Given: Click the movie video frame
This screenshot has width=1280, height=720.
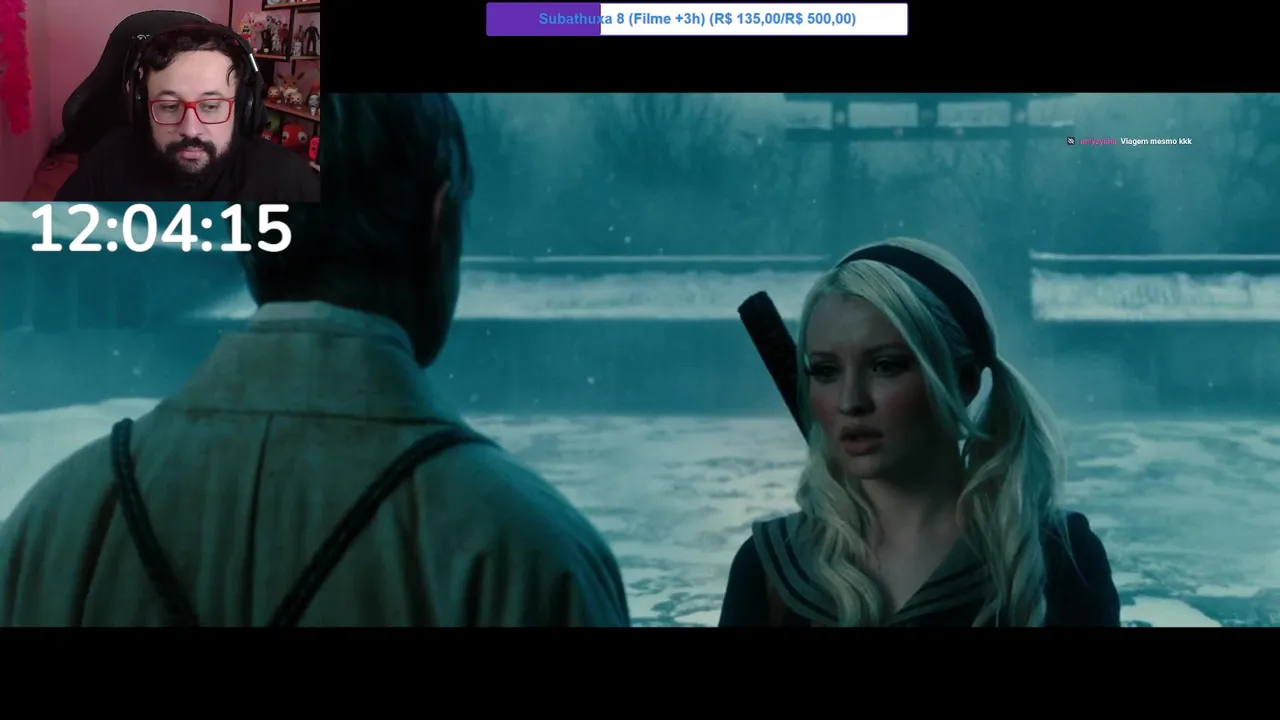Looking at the screenshot, I should pos(640,360).
